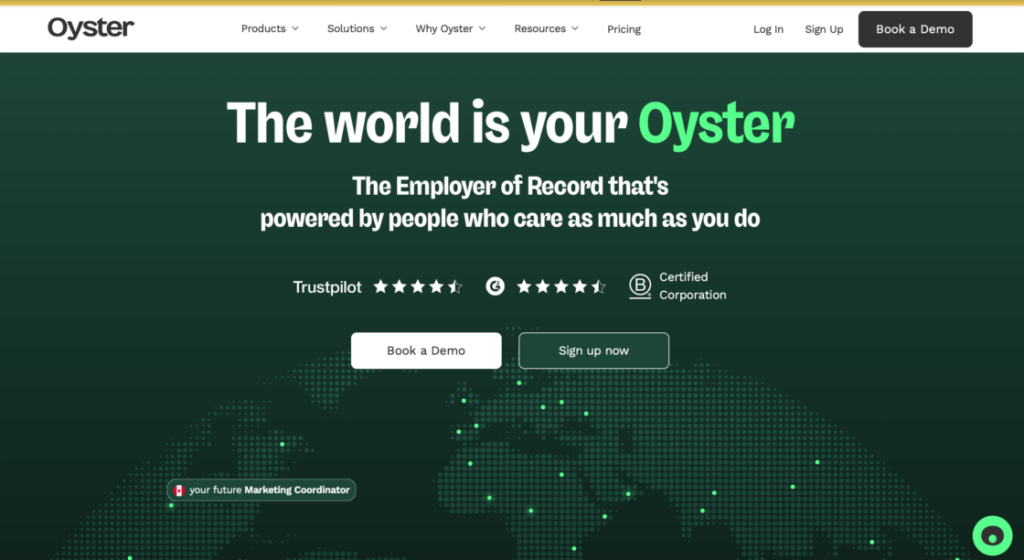Click the dark Book a Demo header button
This screenshot has height=560, width=1024.
coord(915,29)
